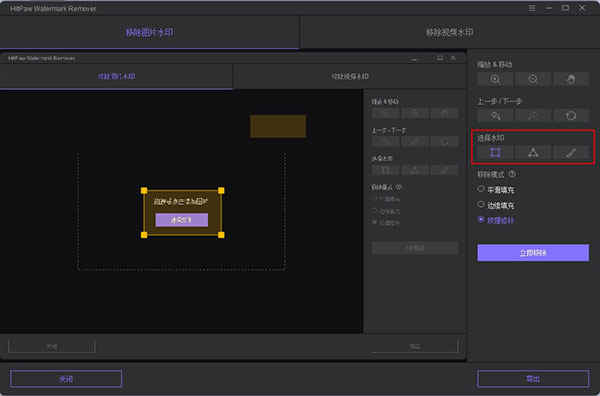The height and width of the screenshot is (396, 600).
Task: Switch to the remove image watermark tab
Action: (x=149, y=33)
